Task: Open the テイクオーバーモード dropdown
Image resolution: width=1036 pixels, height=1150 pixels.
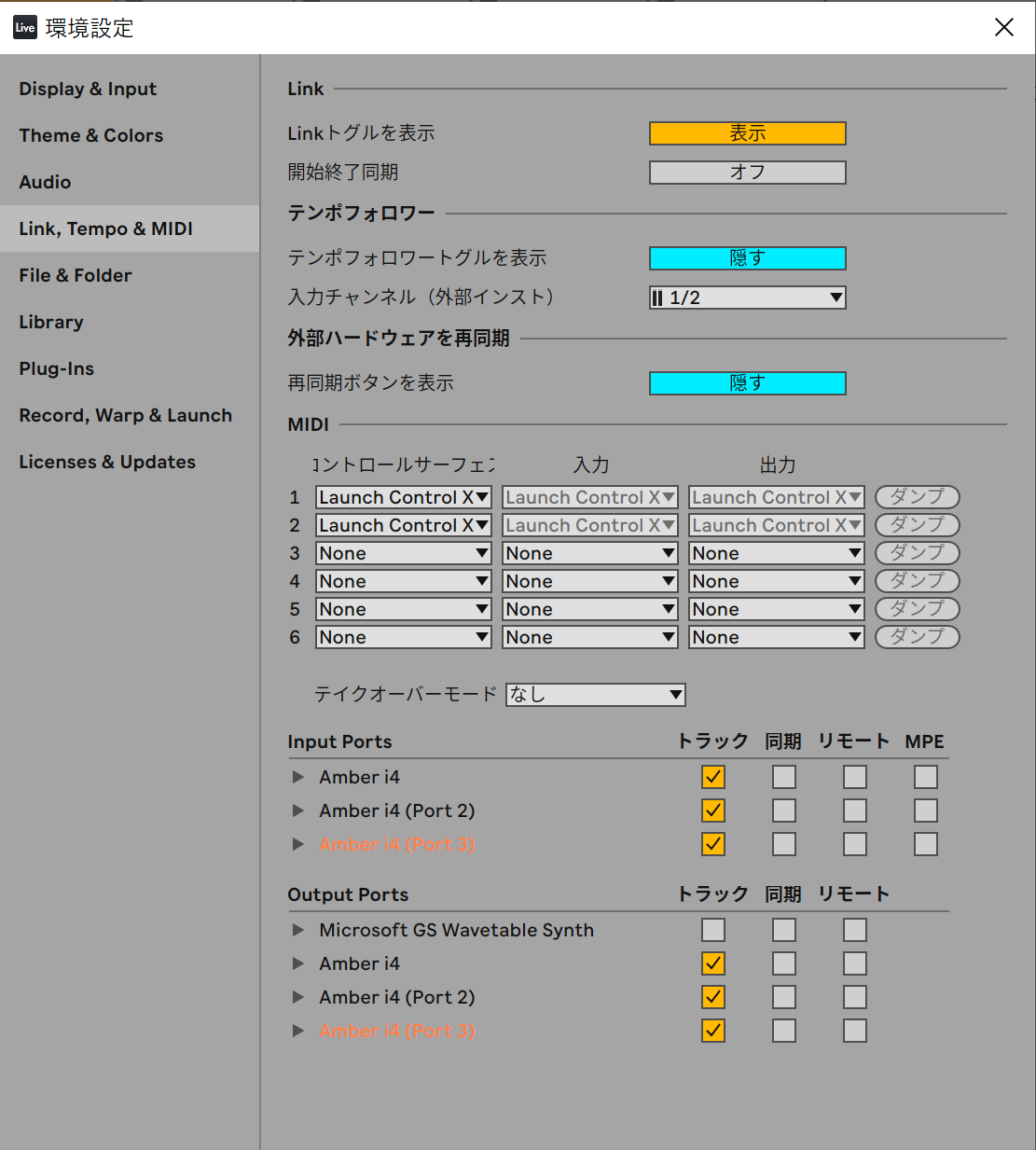Action: click(596, 695)
